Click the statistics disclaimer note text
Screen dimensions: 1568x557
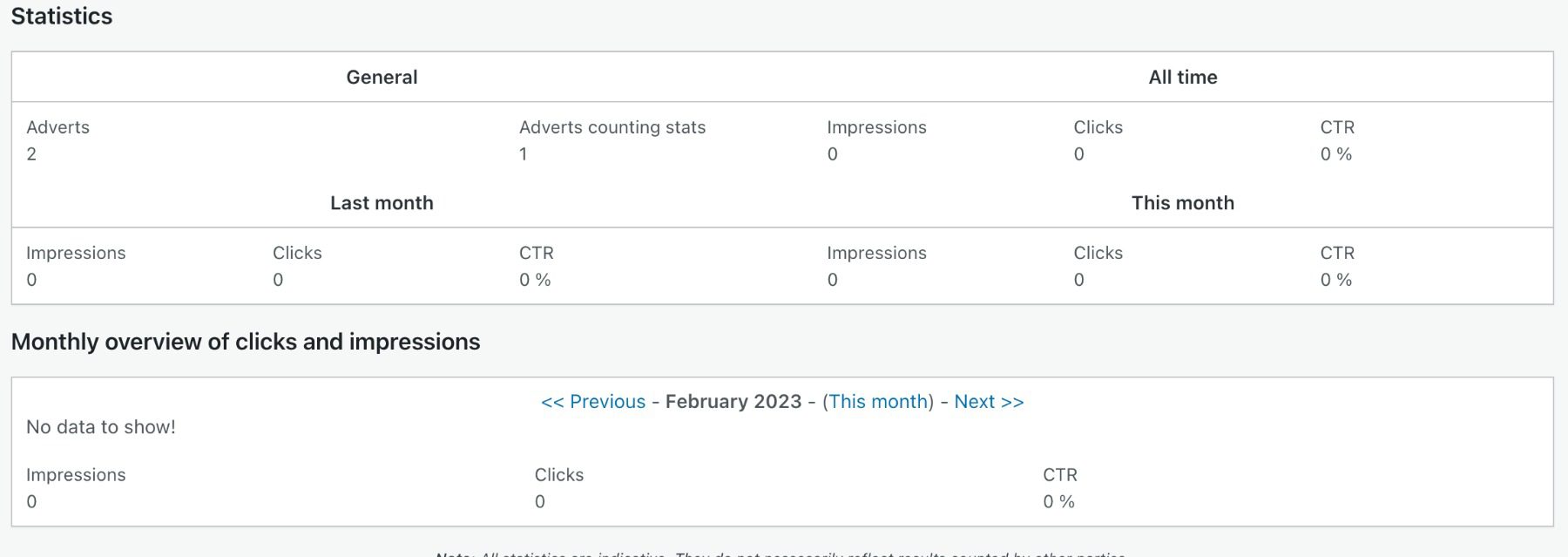(780, 551)
